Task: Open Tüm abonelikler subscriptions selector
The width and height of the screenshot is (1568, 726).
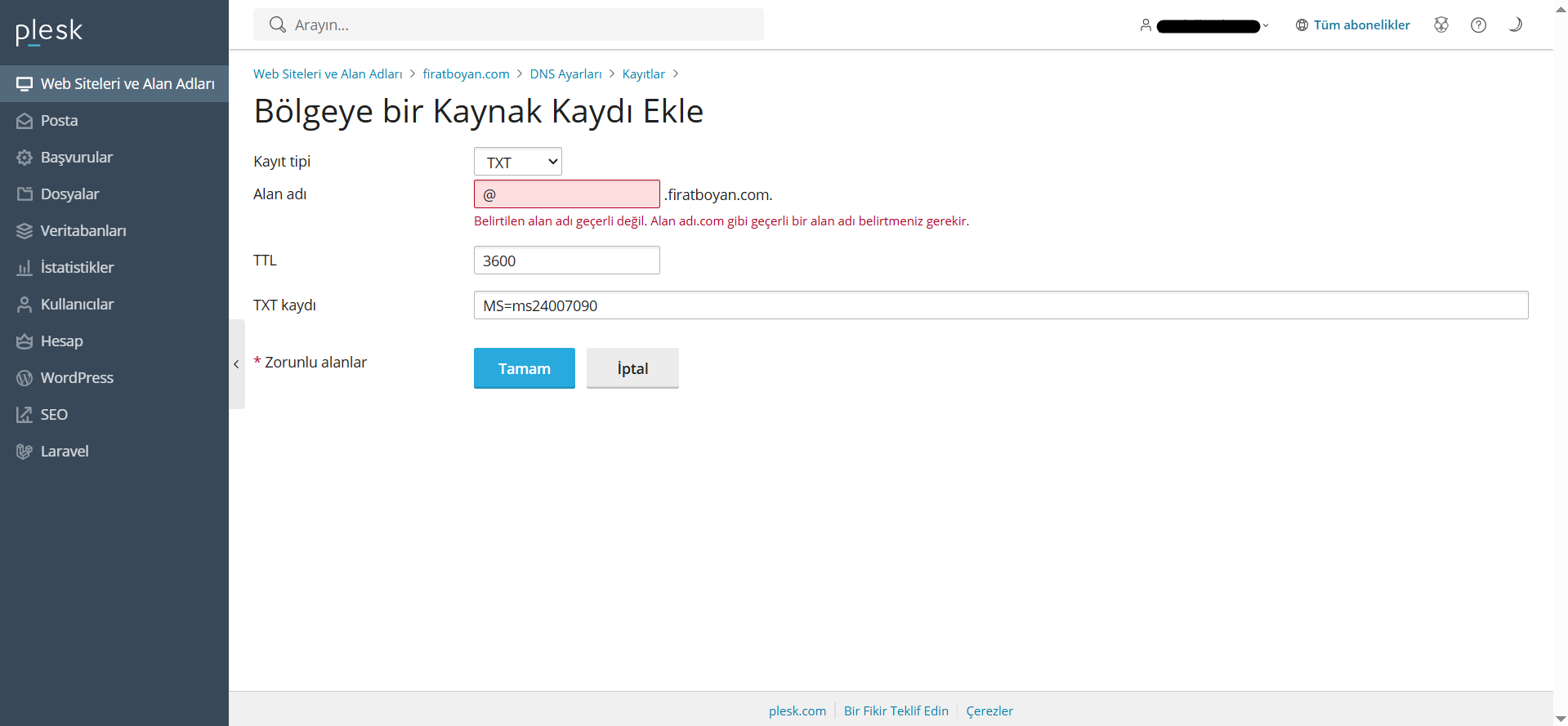Action: [x=1352, y=25]
